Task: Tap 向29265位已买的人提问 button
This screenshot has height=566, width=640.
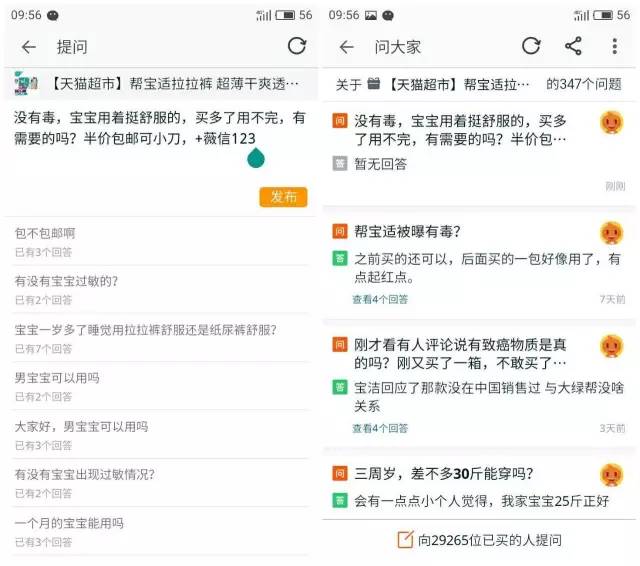Action: [479, 540]
